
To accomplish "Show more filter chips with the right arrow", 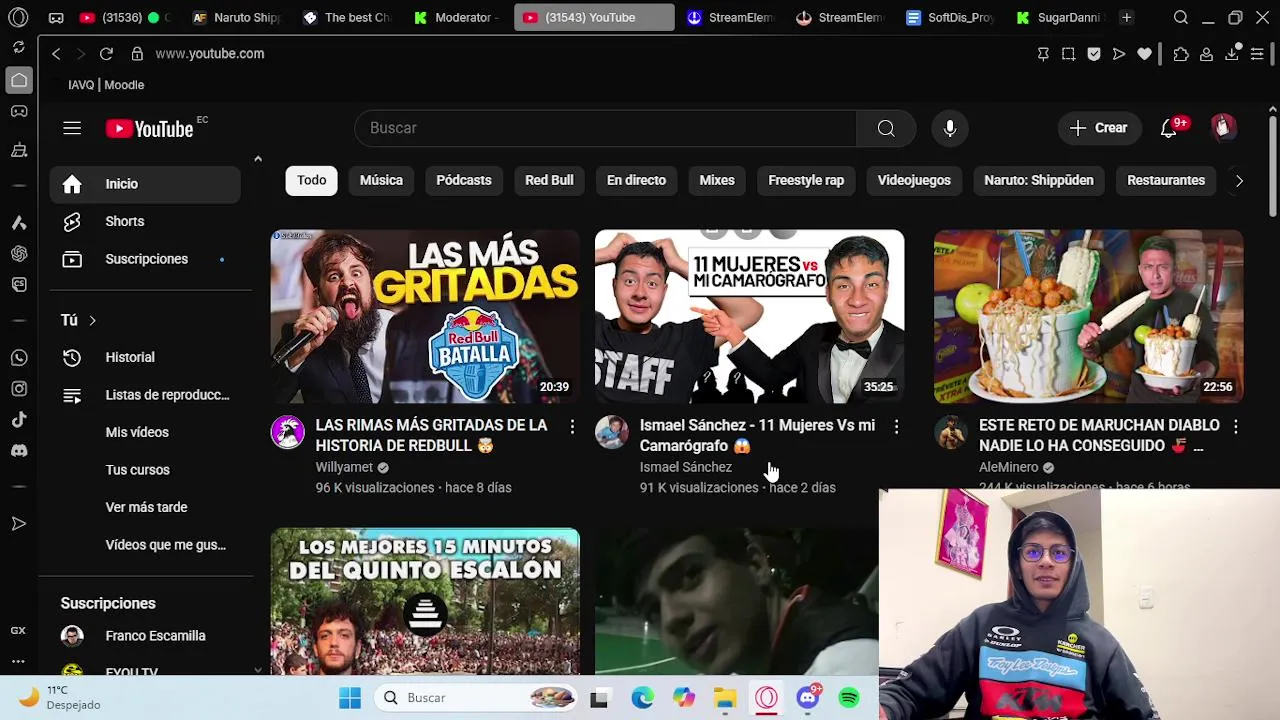I will click(1239, 181).
